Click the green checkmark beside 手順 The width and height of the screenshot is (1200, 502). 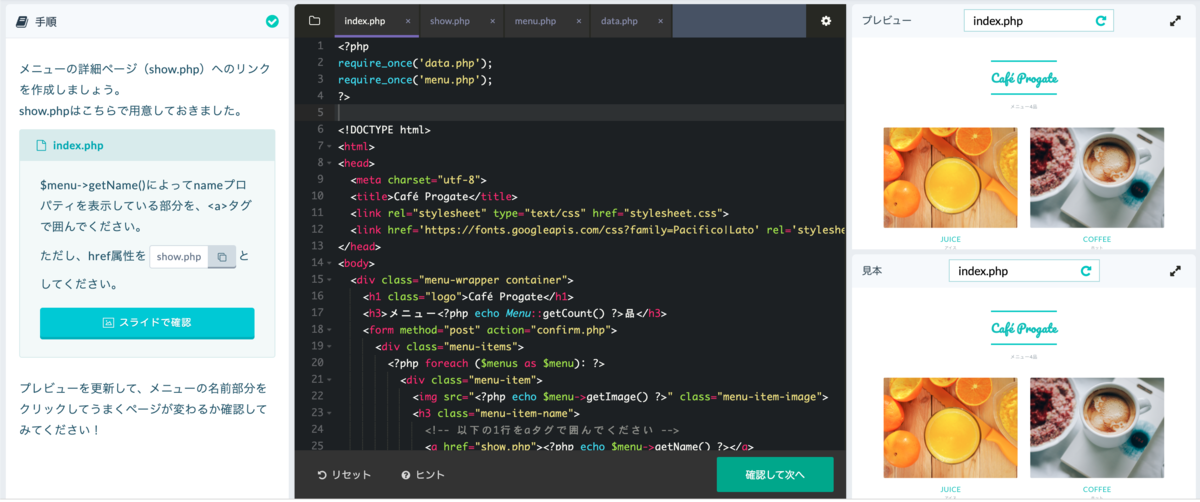click(272, 20)
